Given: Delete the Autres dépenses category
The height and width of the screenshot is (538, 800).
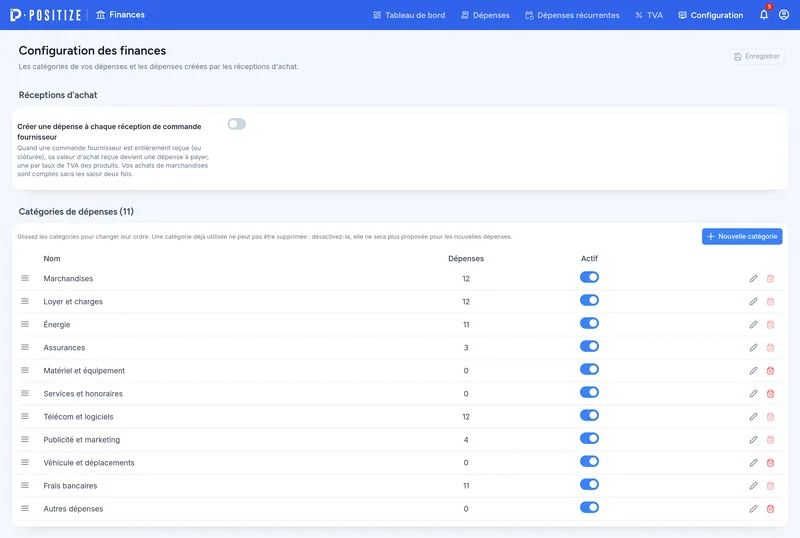Looking at the screenshot, I should [770, 509].
